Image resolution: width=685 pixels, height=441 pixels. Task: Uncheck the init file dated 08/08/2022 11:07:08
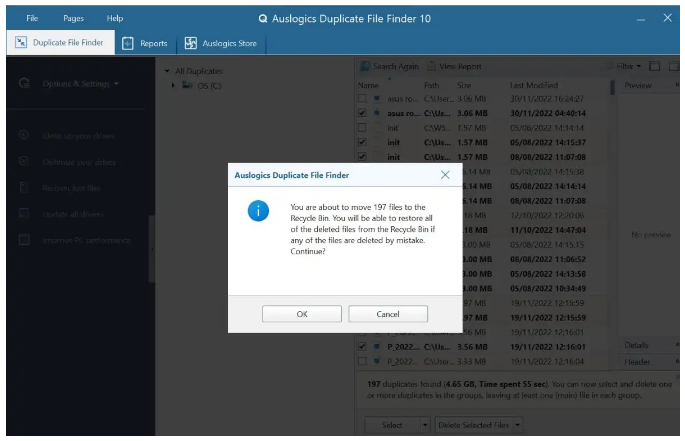click(362, 156)
